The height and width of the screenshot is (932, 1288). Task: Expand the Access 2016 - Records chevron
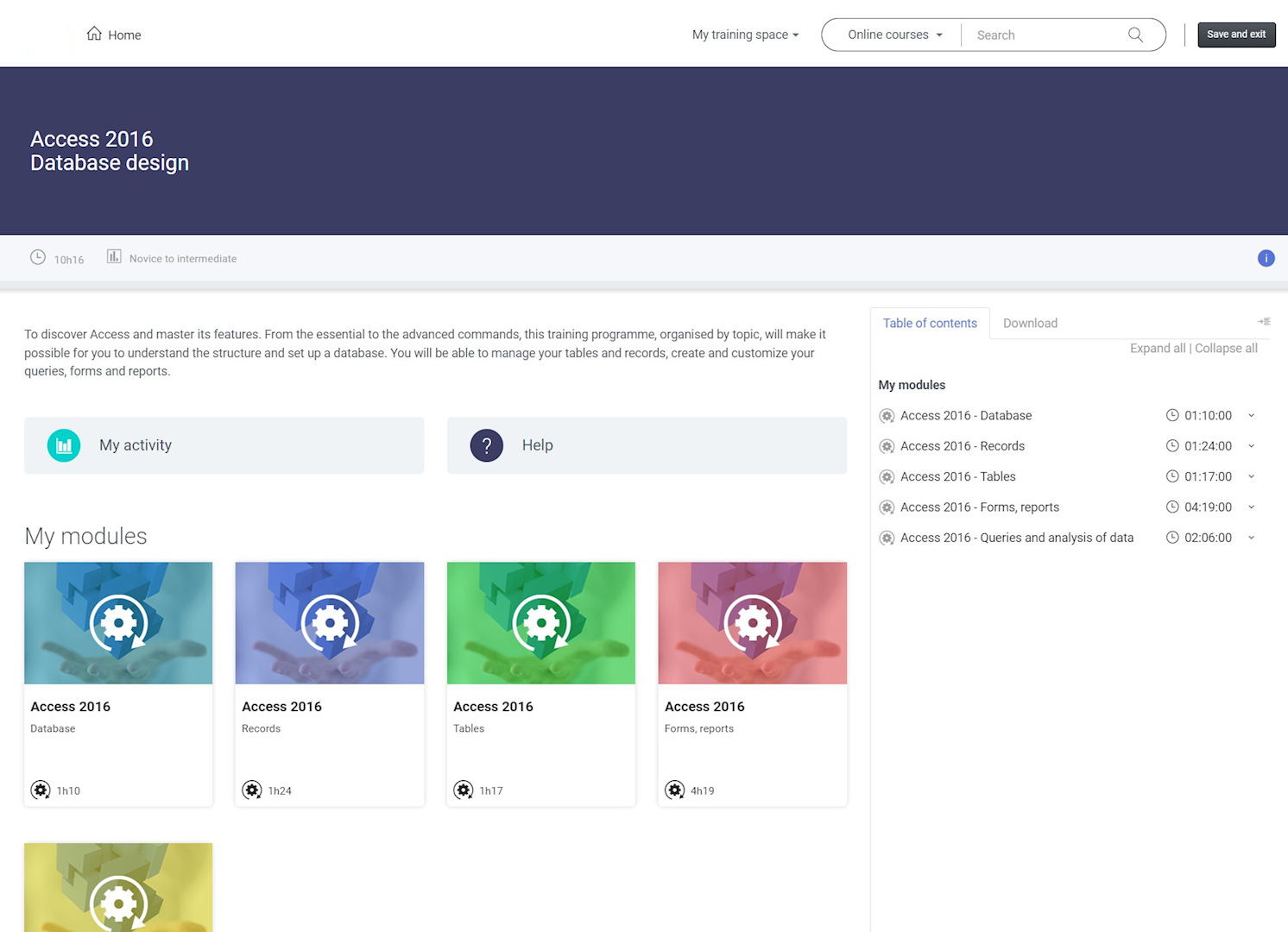(x=1251, y=446)
